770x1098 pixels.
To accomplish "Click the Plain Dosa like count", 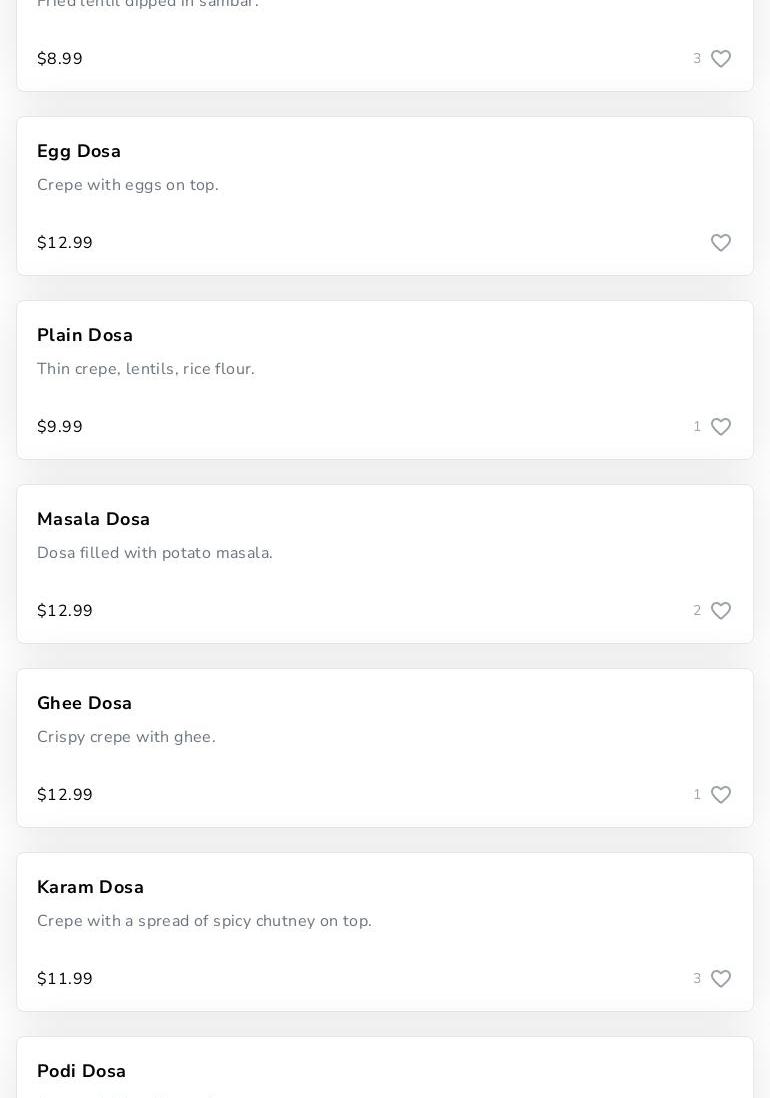I will click(x=697, y=427).
